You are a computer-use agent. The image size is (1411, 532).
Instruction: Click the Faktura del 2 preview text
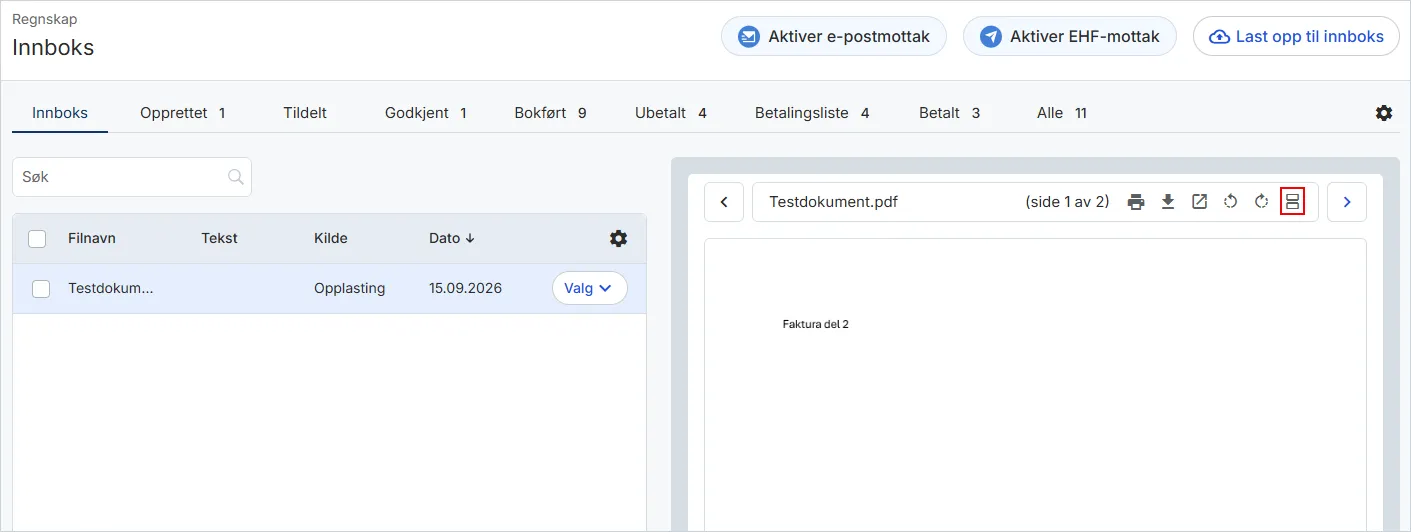[x=816, y=324]
